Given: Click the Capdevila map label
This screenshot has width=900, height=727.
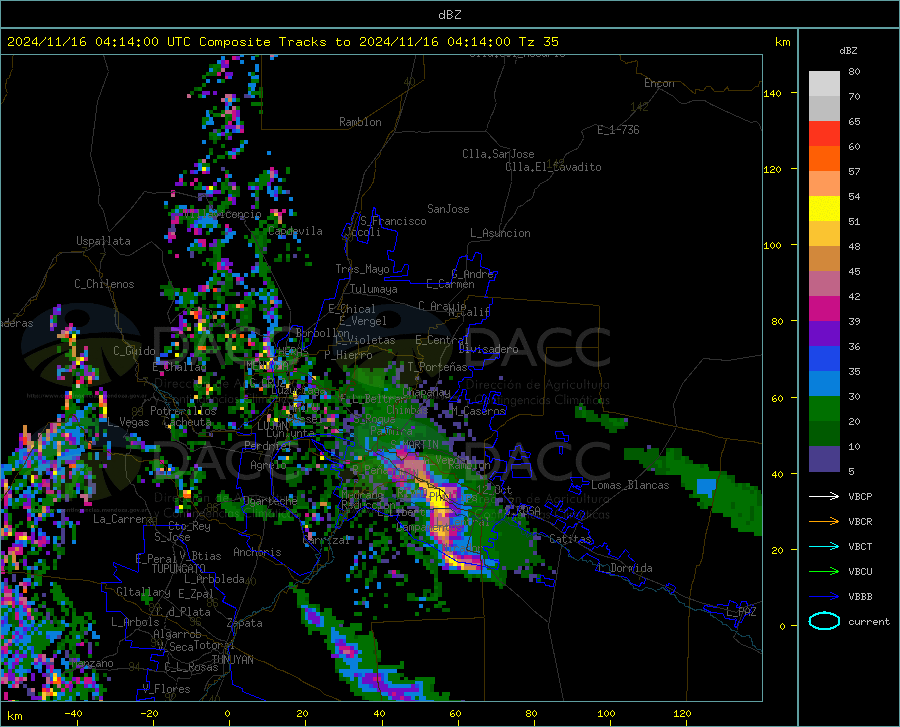Looking at the screenshot, I should [x=295, y=231].
